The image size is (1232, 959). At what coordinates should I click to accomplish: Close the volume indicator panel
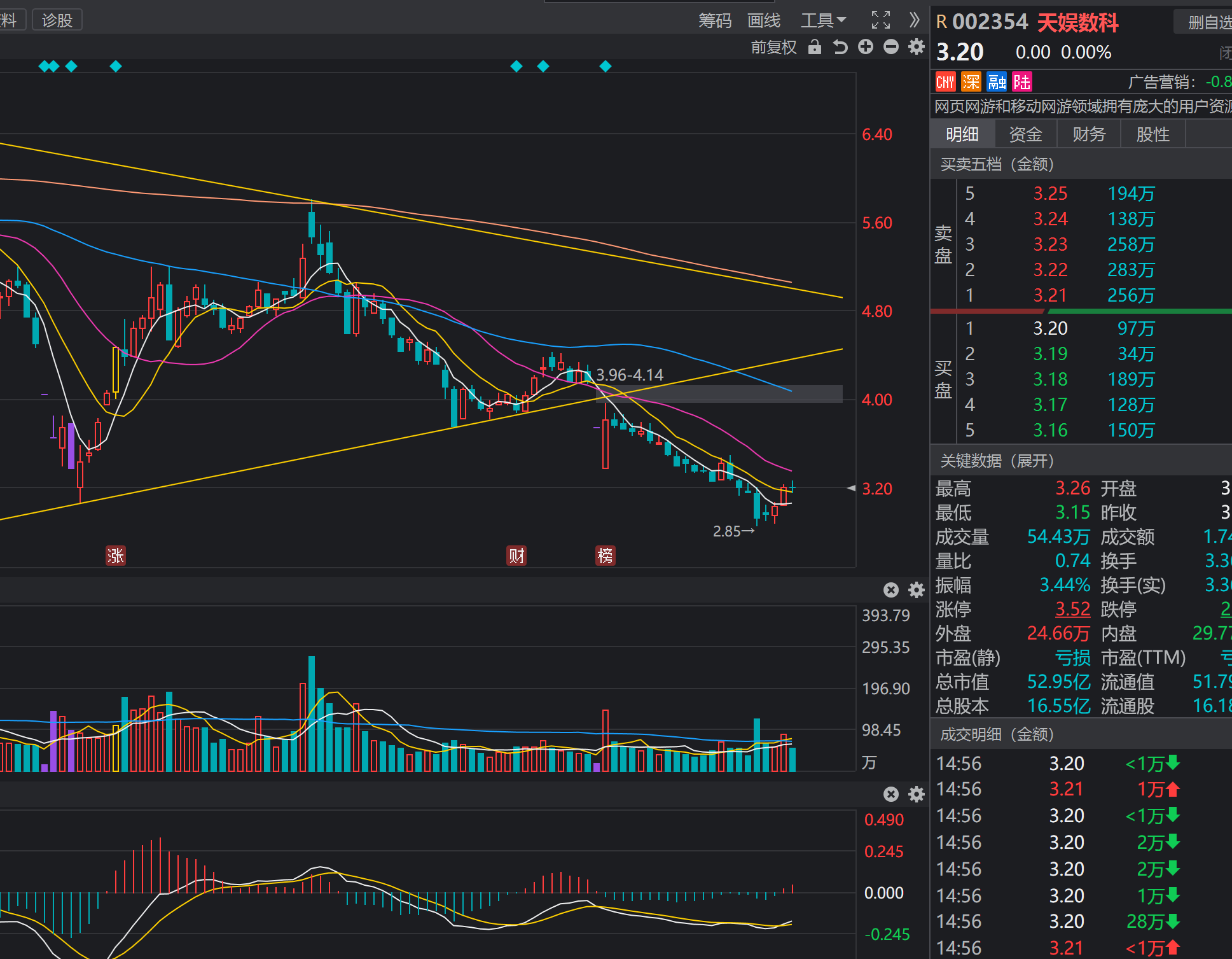(x=891, y=590)
